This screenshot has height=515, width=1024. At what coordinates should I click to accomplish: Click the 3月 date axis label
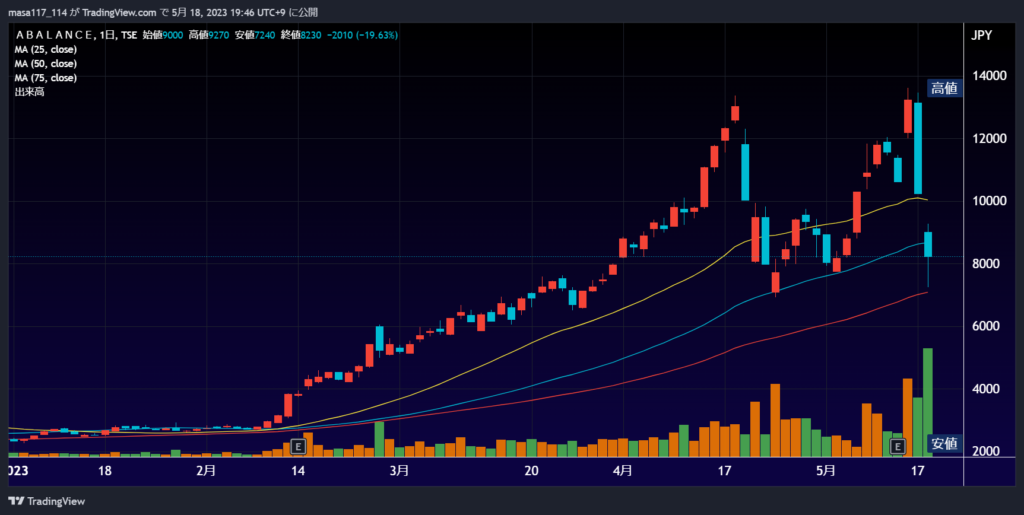click(399, 470)
